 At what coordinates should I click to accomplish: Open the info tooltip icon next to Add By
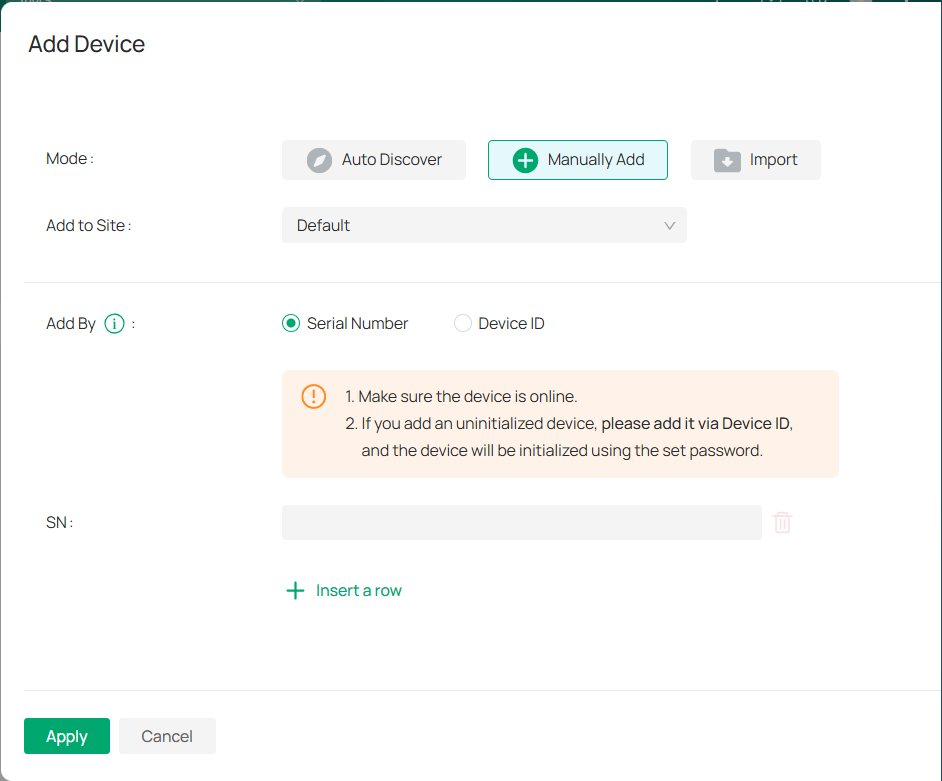[115, 323]
